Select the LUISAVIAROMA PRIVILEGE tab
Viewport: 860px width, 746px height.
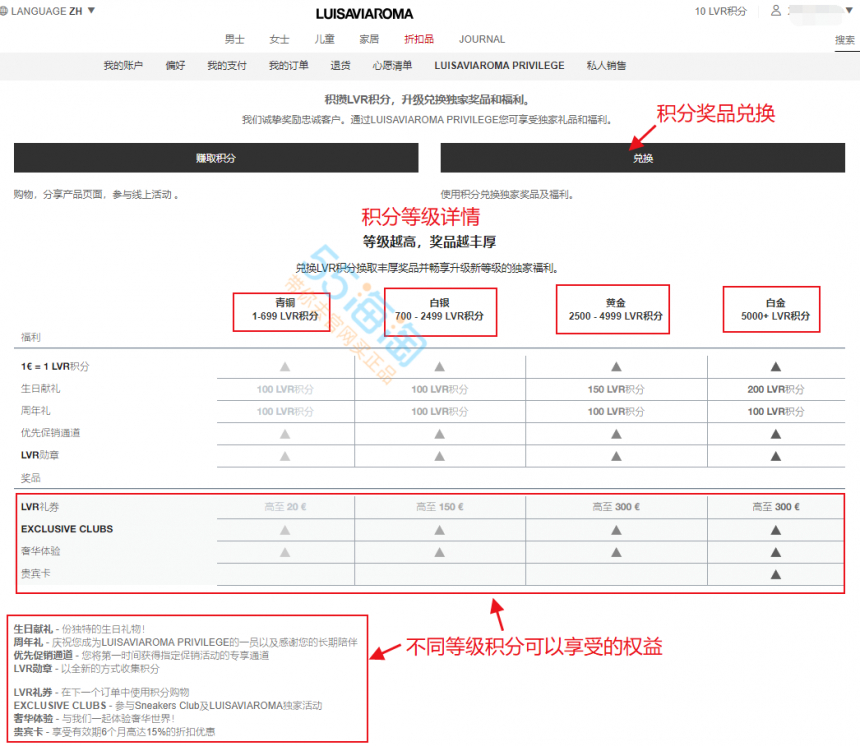point(499,66)
